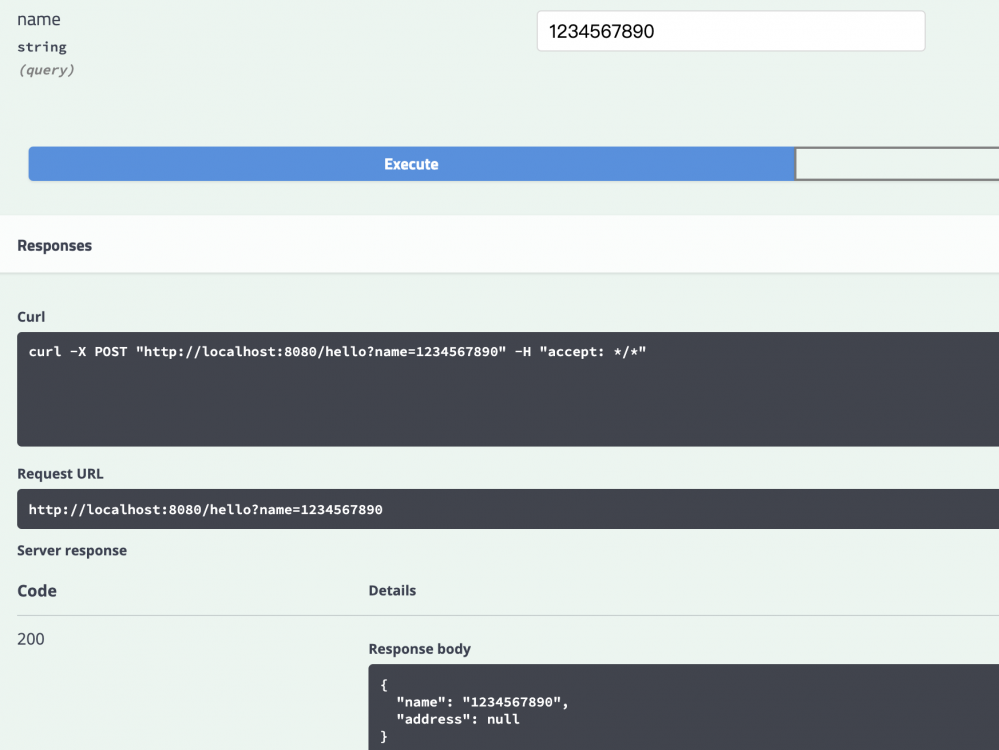Click the name parameter input field
Viewport: 999px width, 750px height.
[730, 31]
